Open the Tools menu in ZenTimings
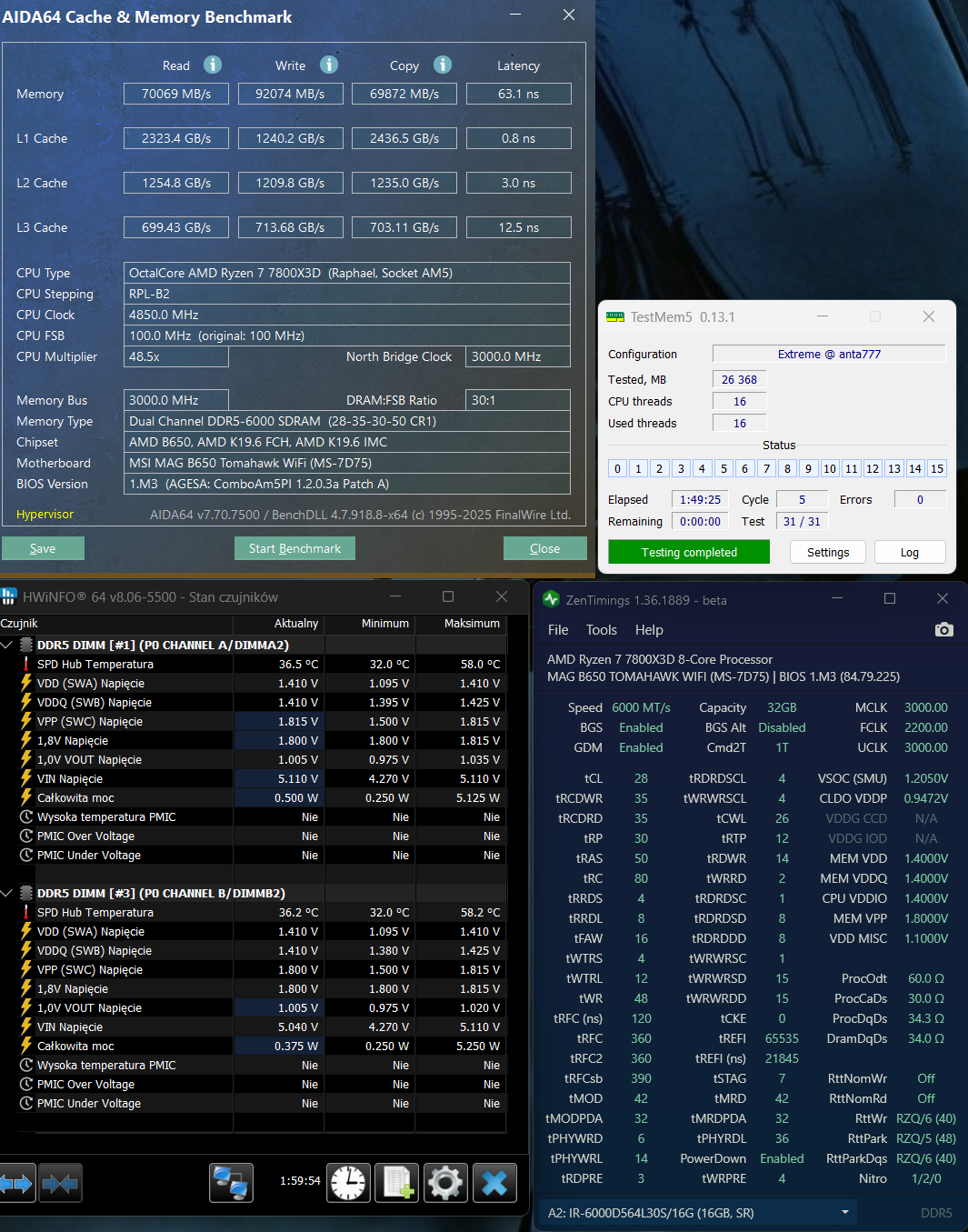968x1232 pixels. [601, 630]
